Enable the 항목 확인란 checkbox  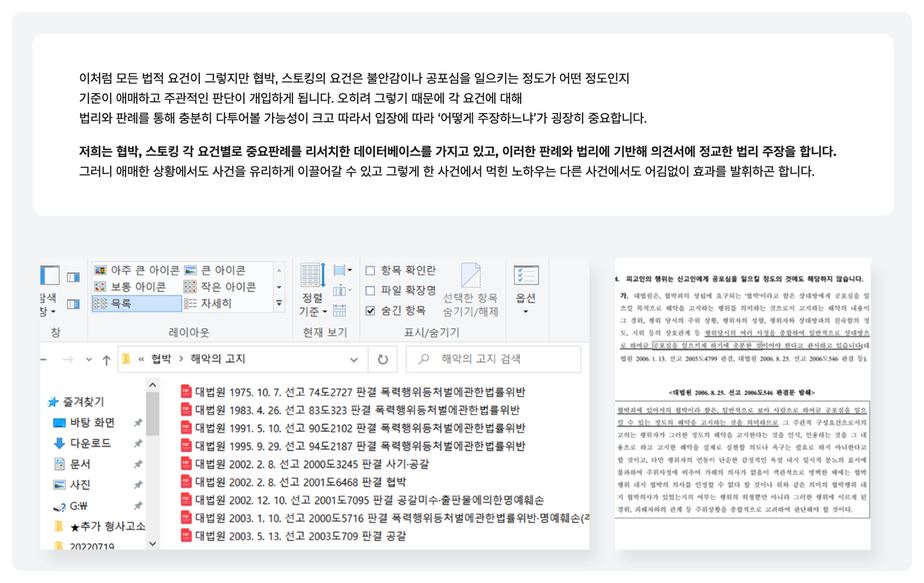tap(370, 271)
